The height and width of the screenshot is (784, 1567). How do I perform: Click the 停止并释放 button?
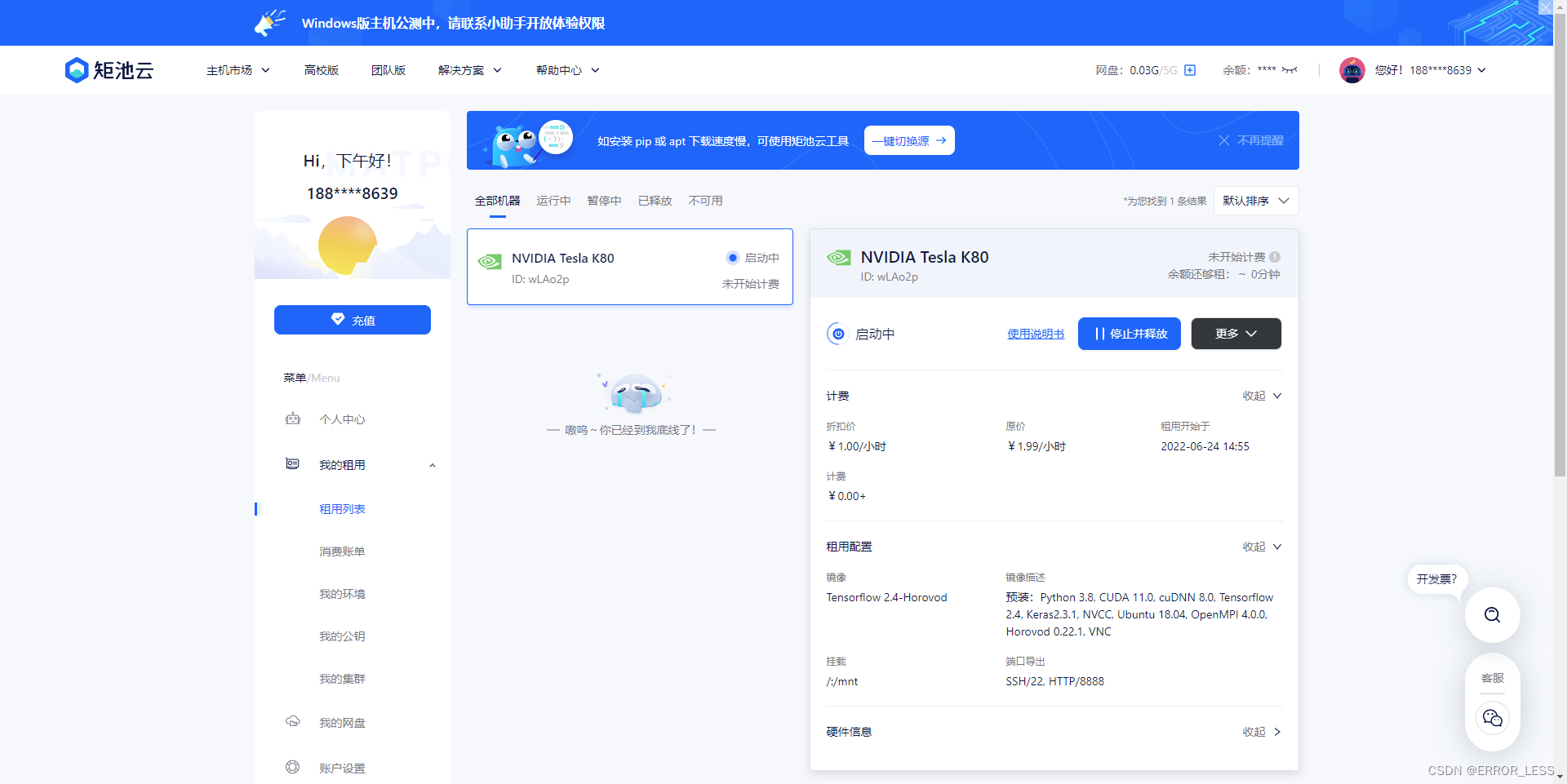point(1130,334)
